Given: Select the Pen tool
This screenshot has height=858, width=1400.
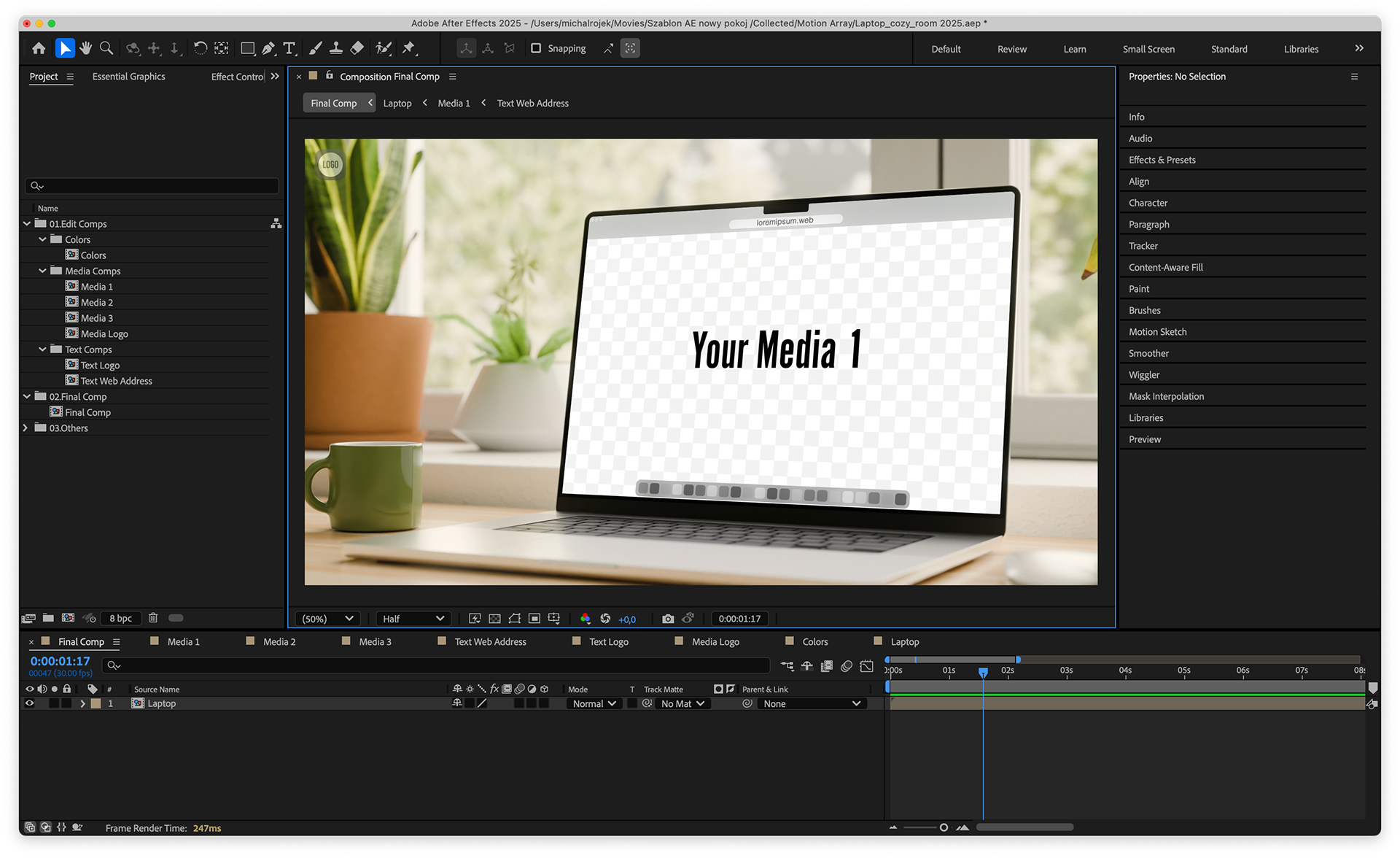Looking at the screenshot, I should pos(268,48).
